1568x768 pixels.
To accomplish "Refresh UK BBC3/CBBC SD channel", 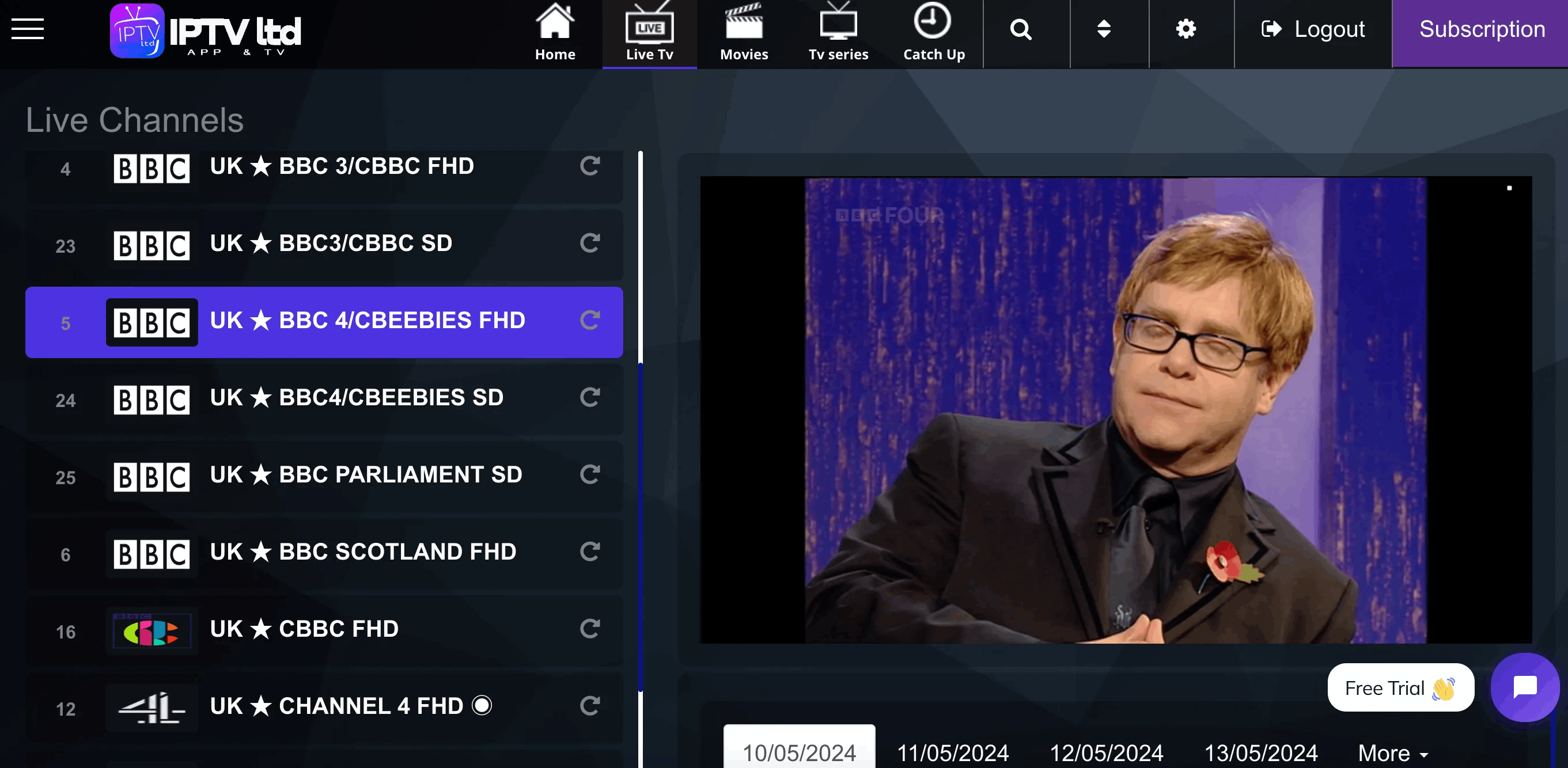I will click(590, 244).
